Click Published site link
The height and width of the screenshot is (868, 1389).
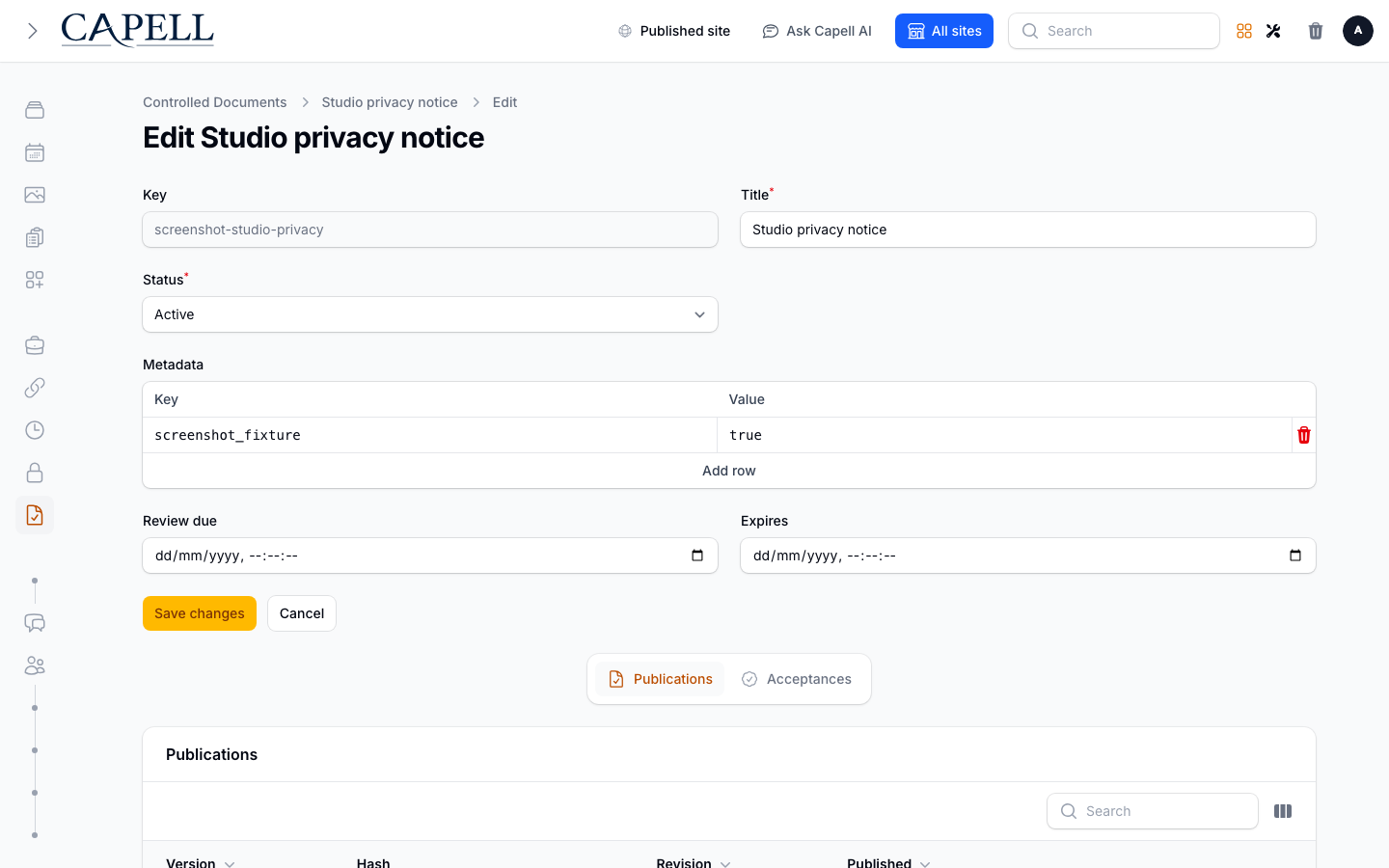674,31
